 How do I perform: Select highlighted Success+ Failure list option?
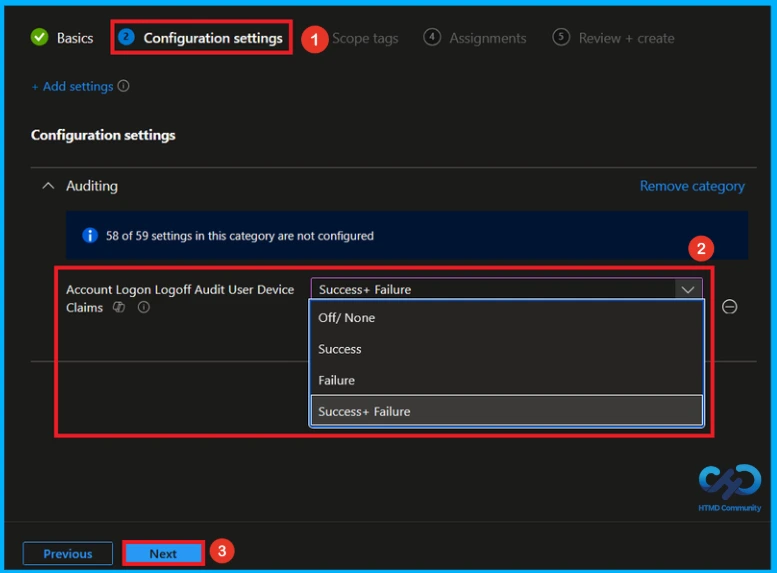(x=506, y=411)
